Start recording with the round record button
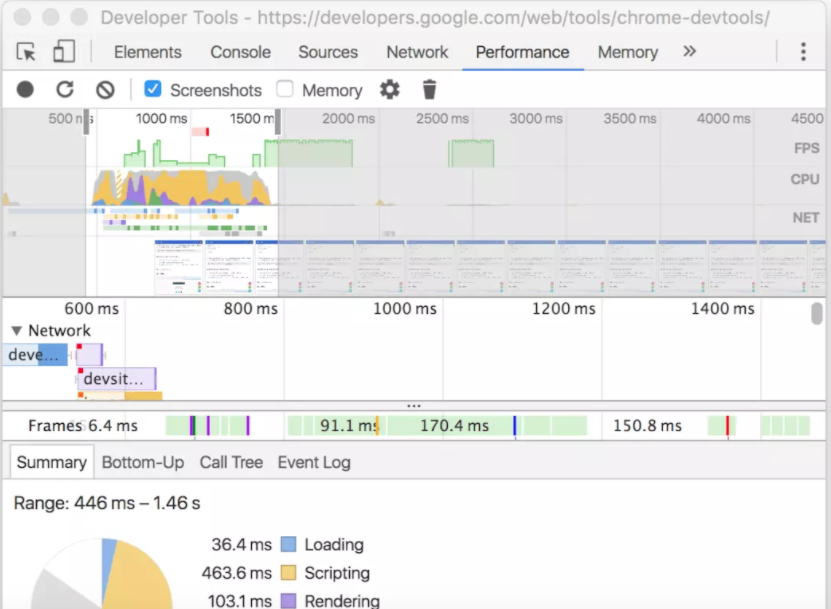Image resolution: width=831 pixels, height=609 pixels. pyautogui.click(x=25, y=90)
